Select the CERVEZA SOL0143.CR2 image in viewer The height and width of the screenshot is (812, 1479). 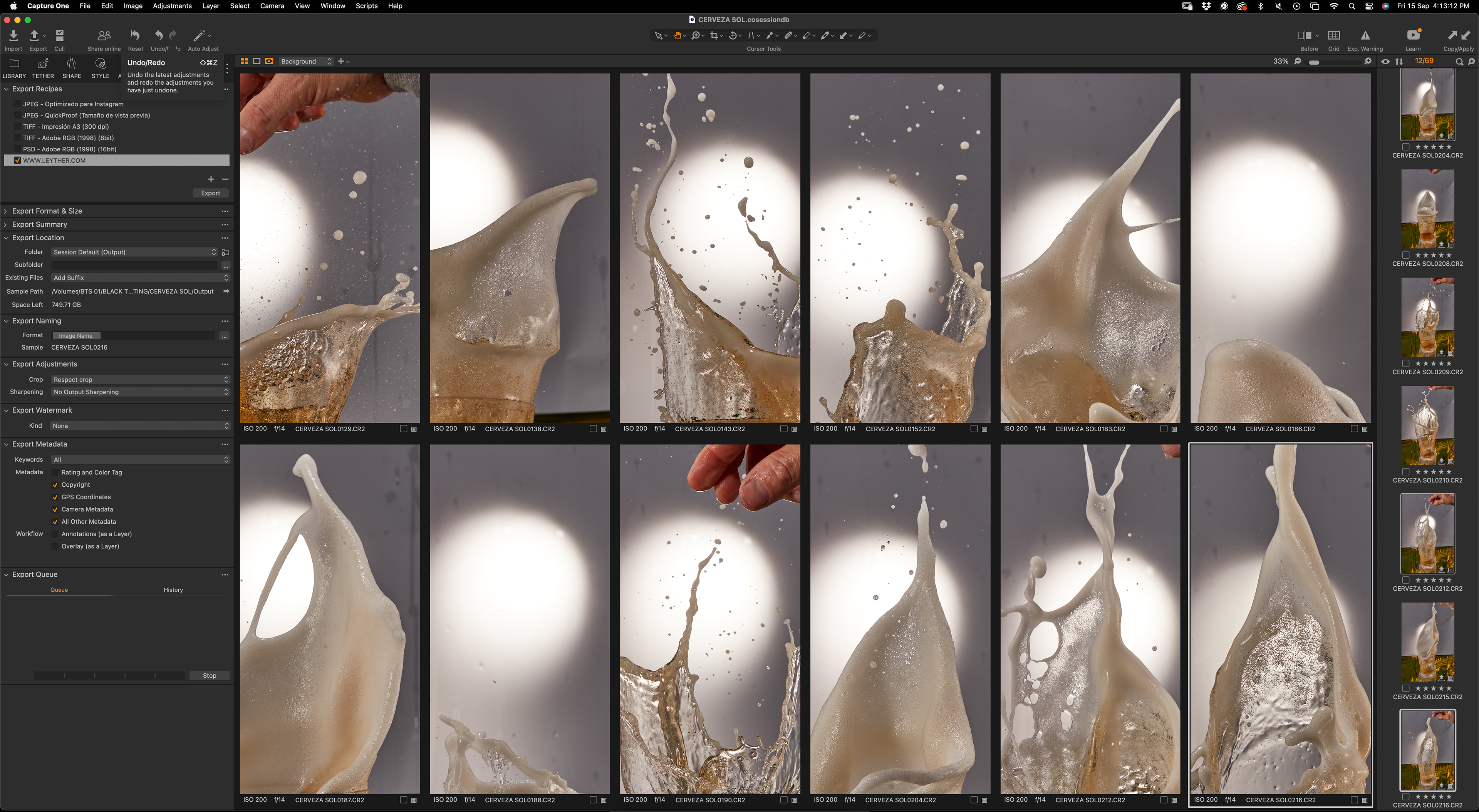click(709, 248)
